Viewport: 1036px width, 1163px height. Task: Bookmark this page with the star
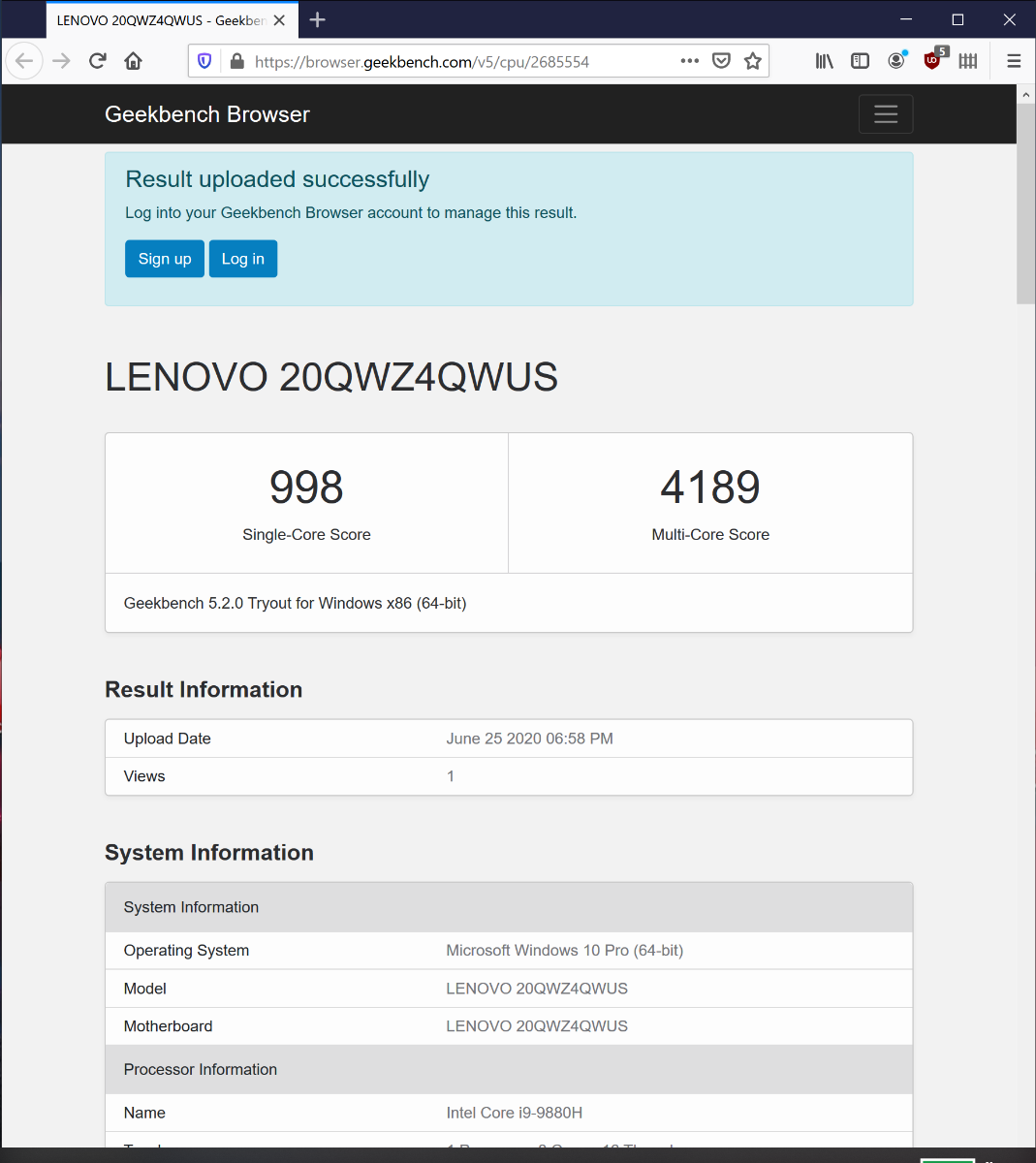pyautogui.click(x=753, y=61)
